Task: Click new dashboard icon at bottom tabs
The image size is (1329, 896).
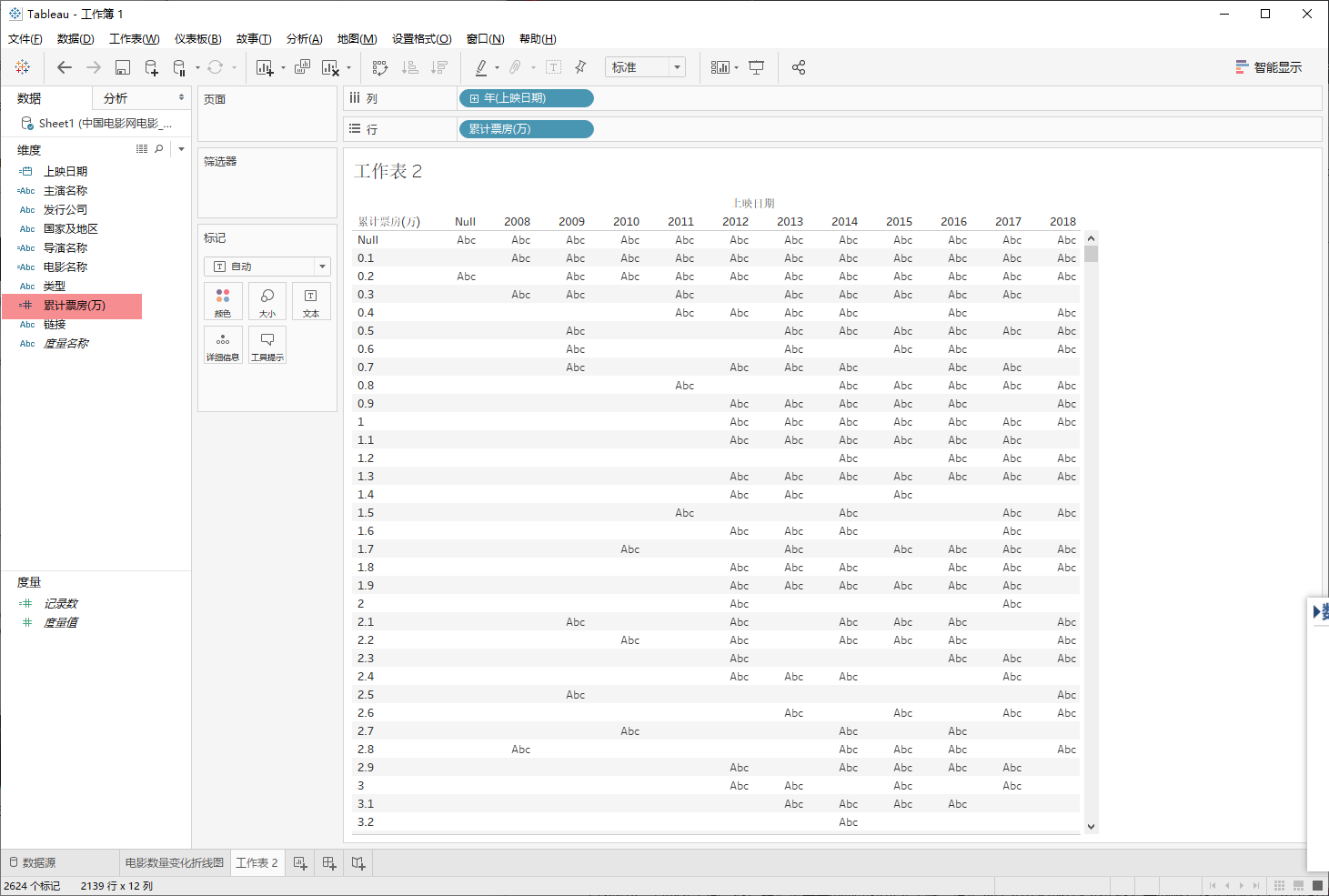Action: (x=329, y=862)
